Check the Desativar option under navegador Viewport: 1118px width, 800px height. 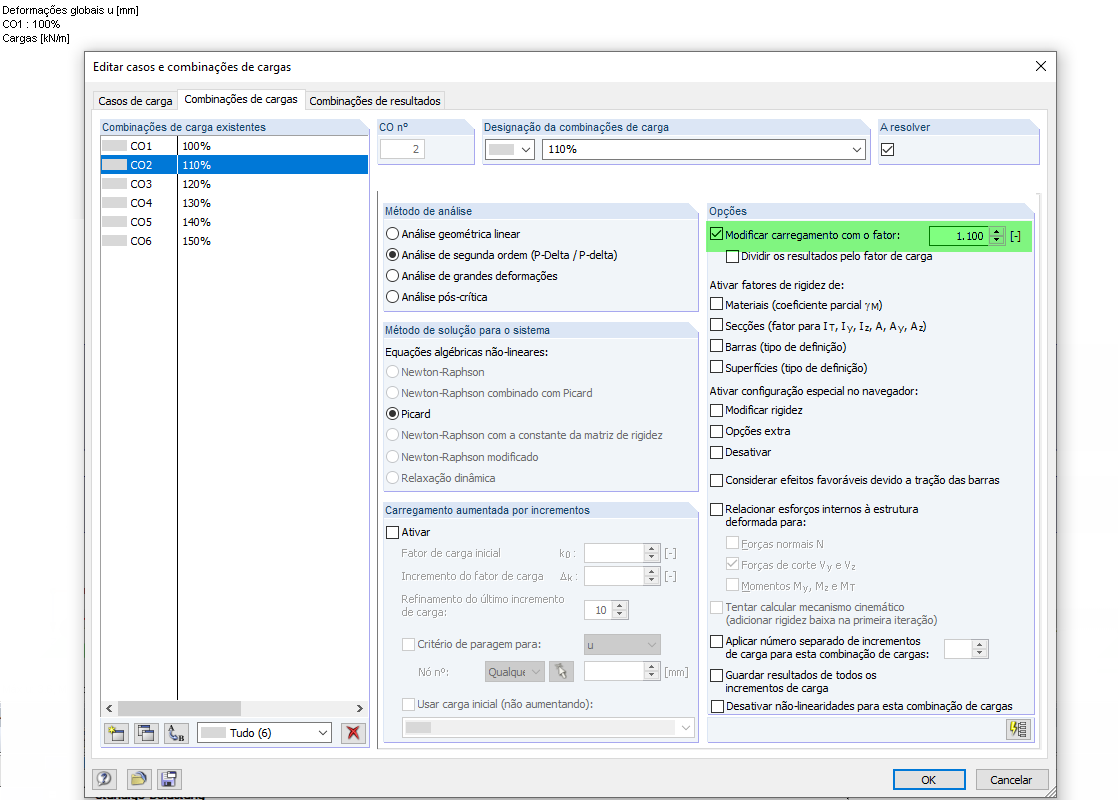[x=717, y=452]
